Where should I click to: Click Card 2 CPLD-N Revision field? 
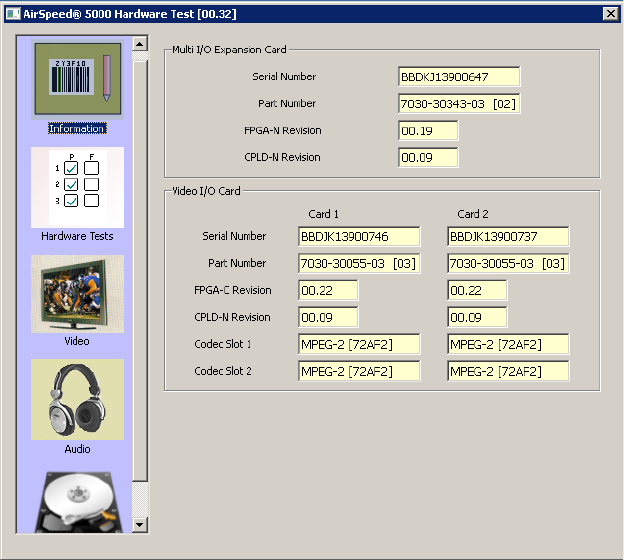477,317
